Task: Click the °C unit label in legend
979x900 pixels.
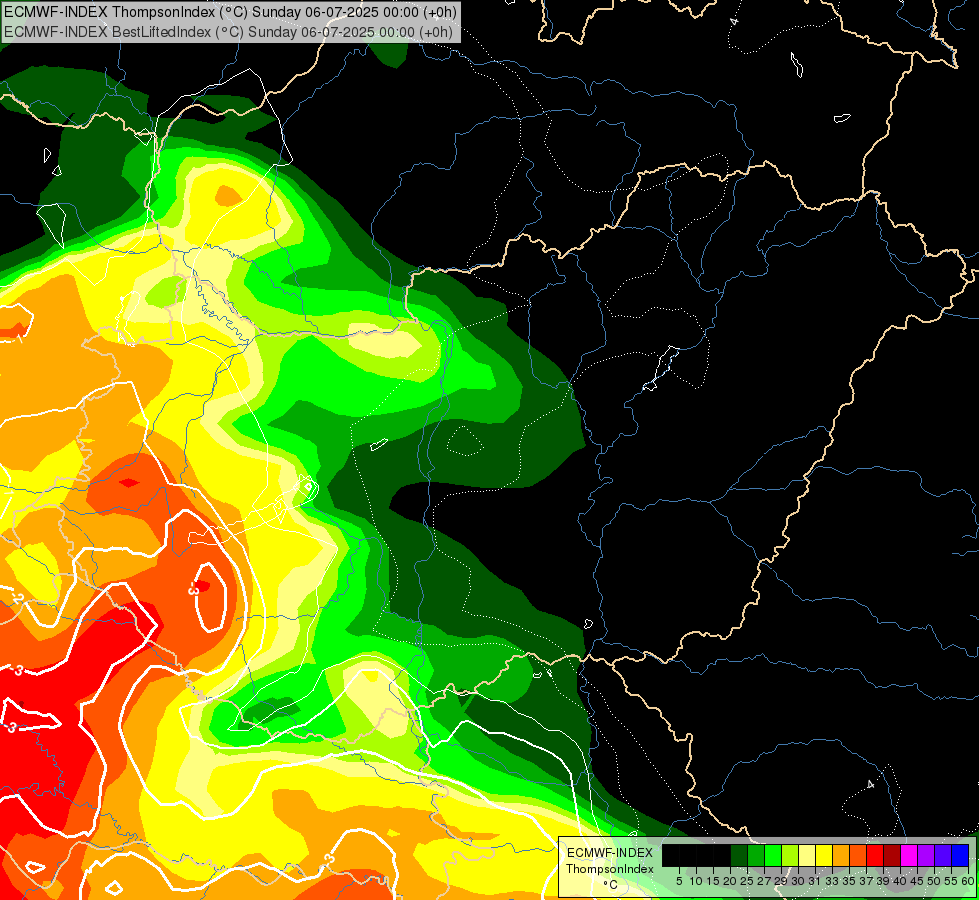Action: click(611, 884)
